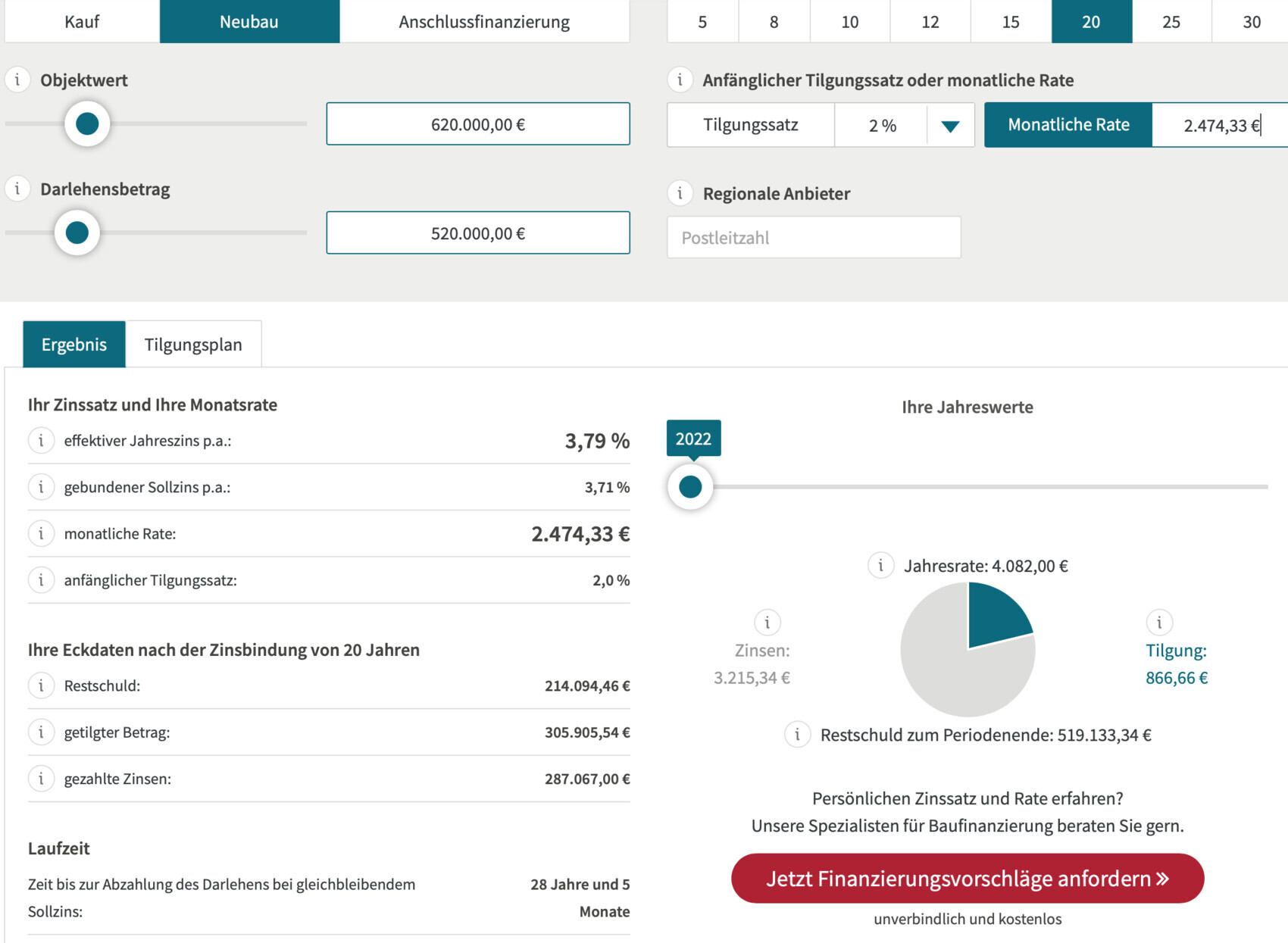This screenshot has height=943, width=1288.
Task: Show info for Regionale Anbieter
Action: pyautogui.click(x=680, y=193)
